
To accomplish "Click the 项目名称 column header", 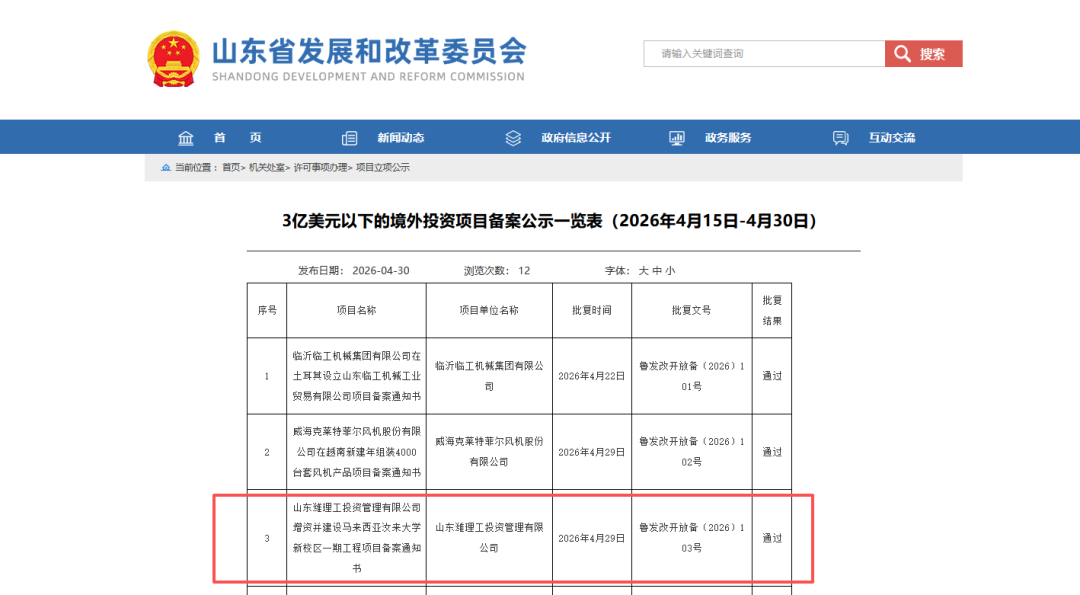I will point(356,311).
